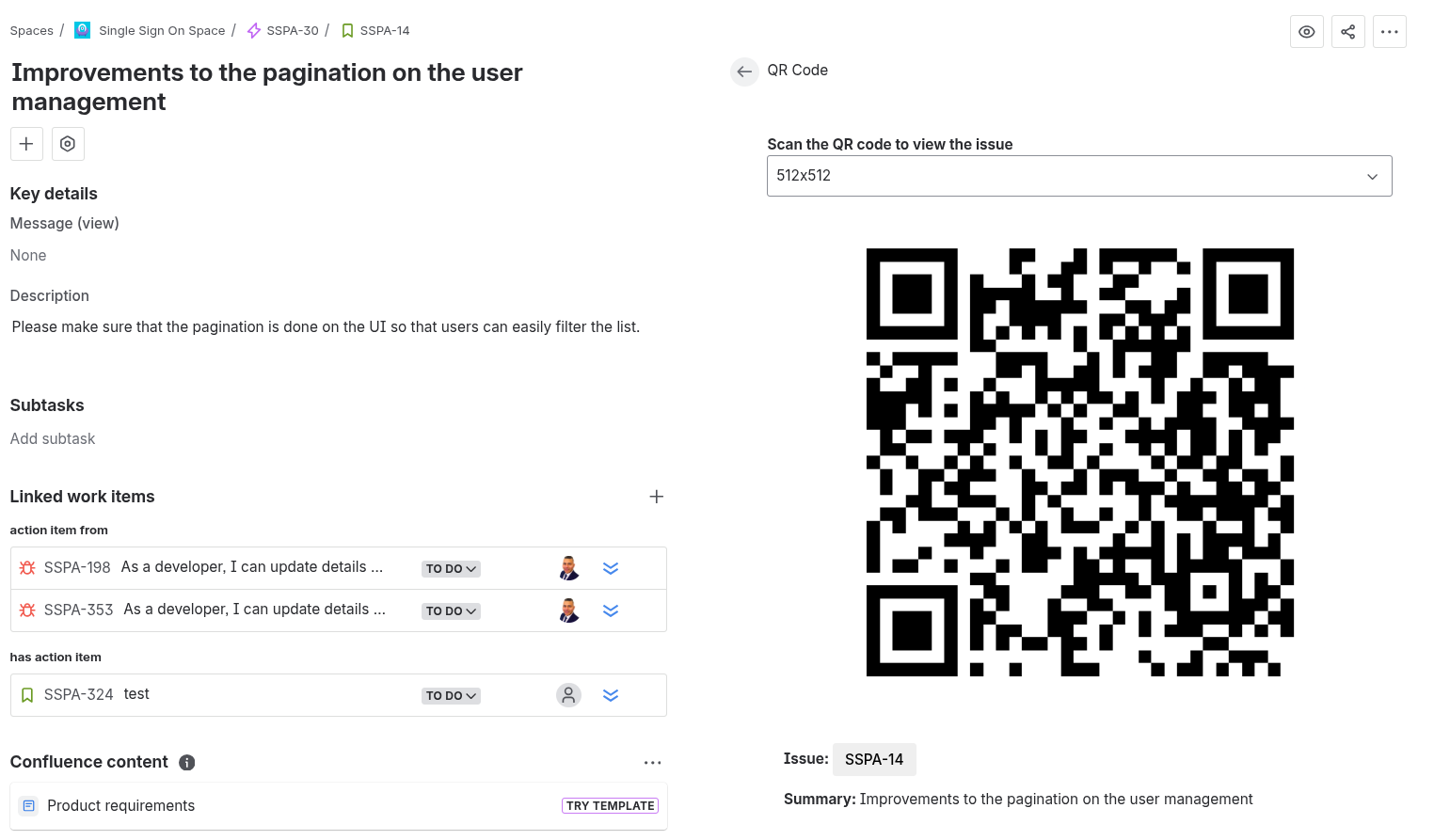Click the watch eye icon
The width and height of the screenshot is (1434, 840).
1306,31
